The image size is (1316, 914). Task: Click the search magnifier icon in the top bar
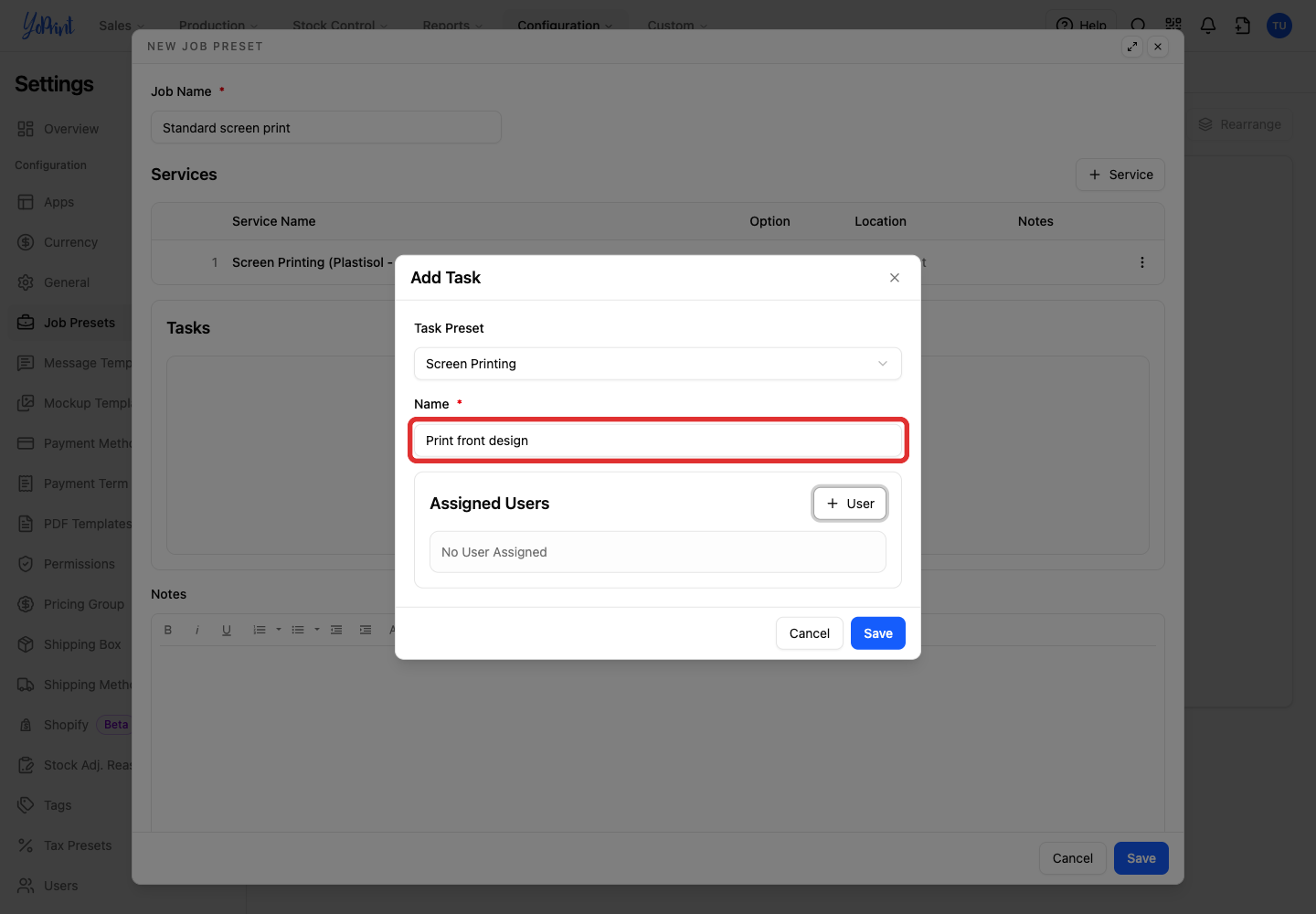[1138, 26]
